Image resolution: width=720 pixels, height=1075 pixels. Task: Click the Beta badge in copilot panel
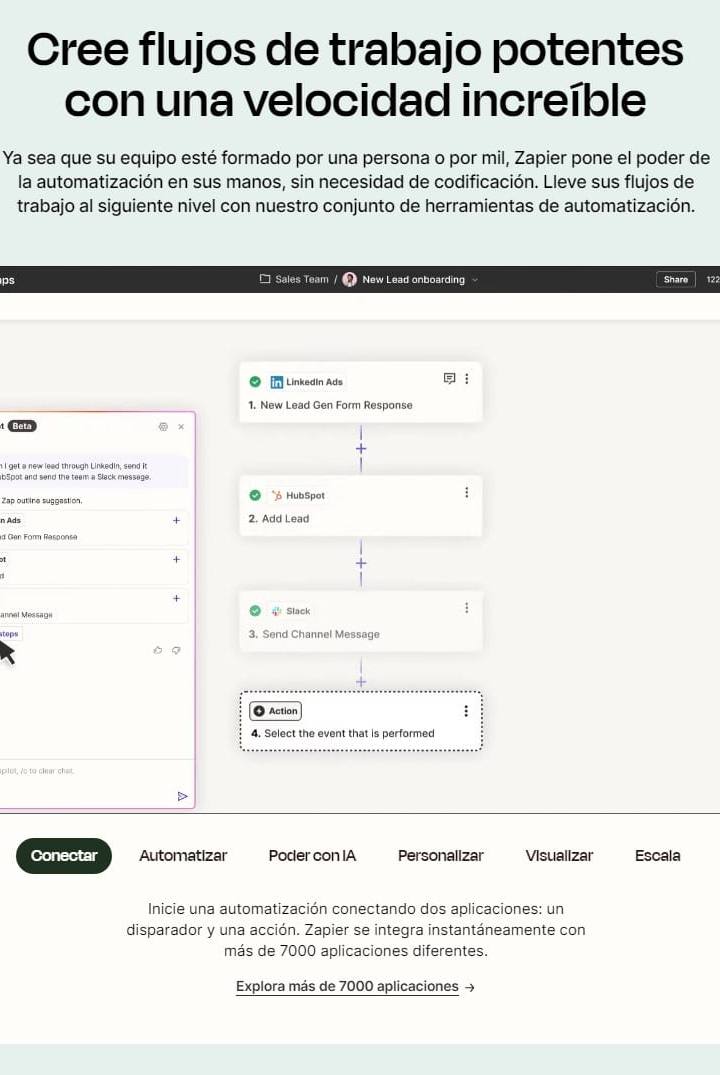(22, 426)
